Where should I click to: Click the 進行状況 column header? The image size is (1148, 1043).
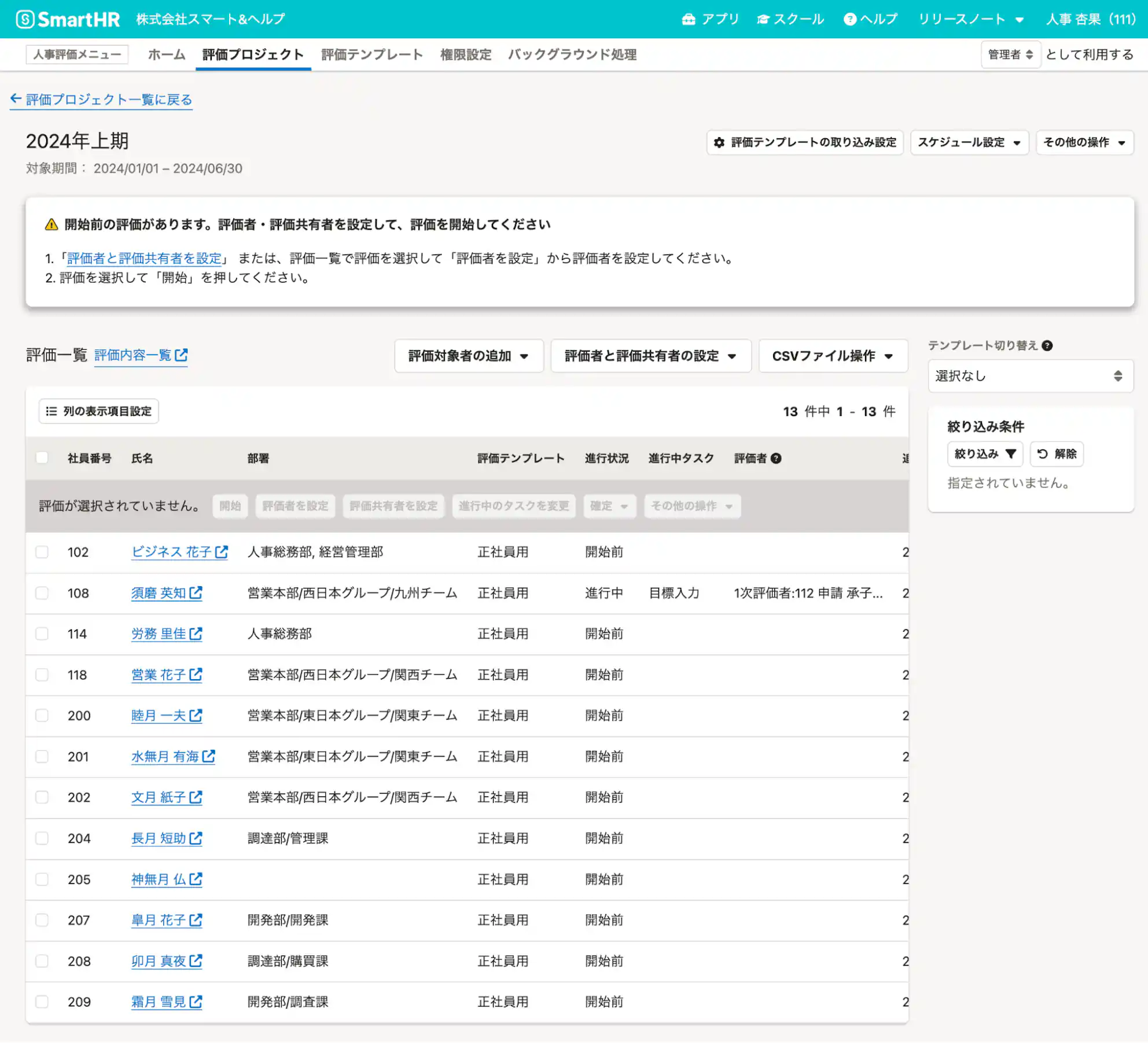pos(606,458)
